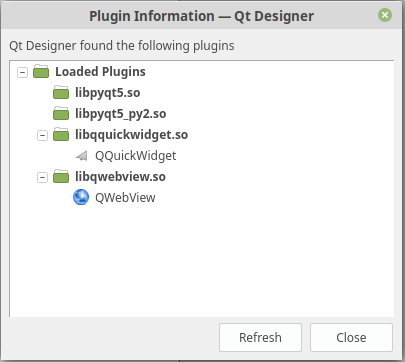Select the libqquickwidget.so entry
Viewport: 405px width, 362px height.
click(131, 135)
